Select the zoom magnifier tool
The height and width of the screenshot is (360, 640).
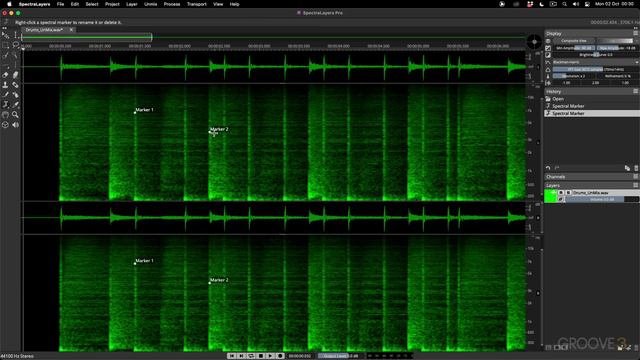pyautogui.click(x=16, y=115)
